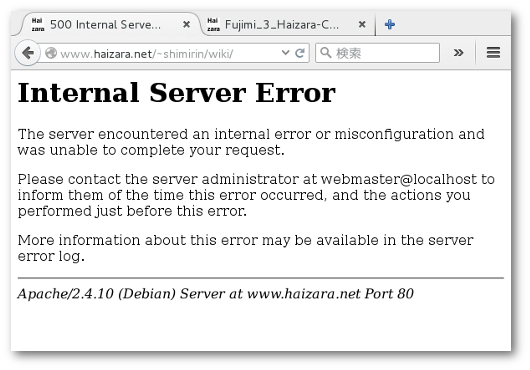The image size is (530, 370).
Task: Go back with the browser back arrow
Action: 28,53
